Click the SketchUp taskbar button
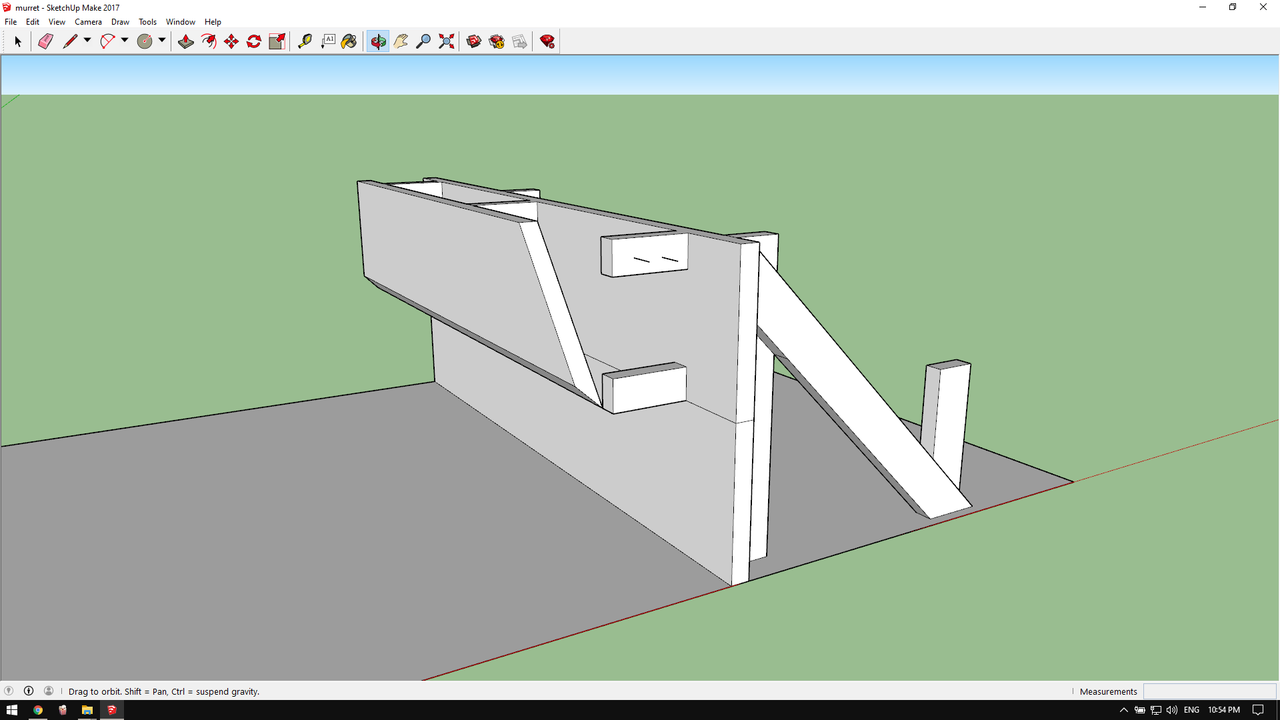Viewport: 1280px width, 720px height. point(112,710)
